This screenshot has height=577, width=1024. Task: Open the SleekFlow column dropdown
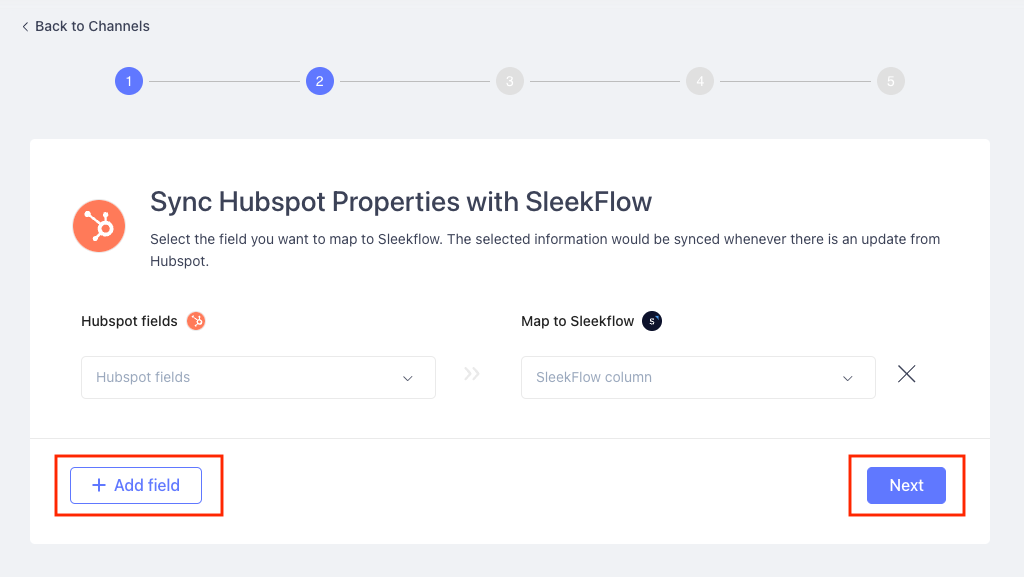(x=698, y=377)
